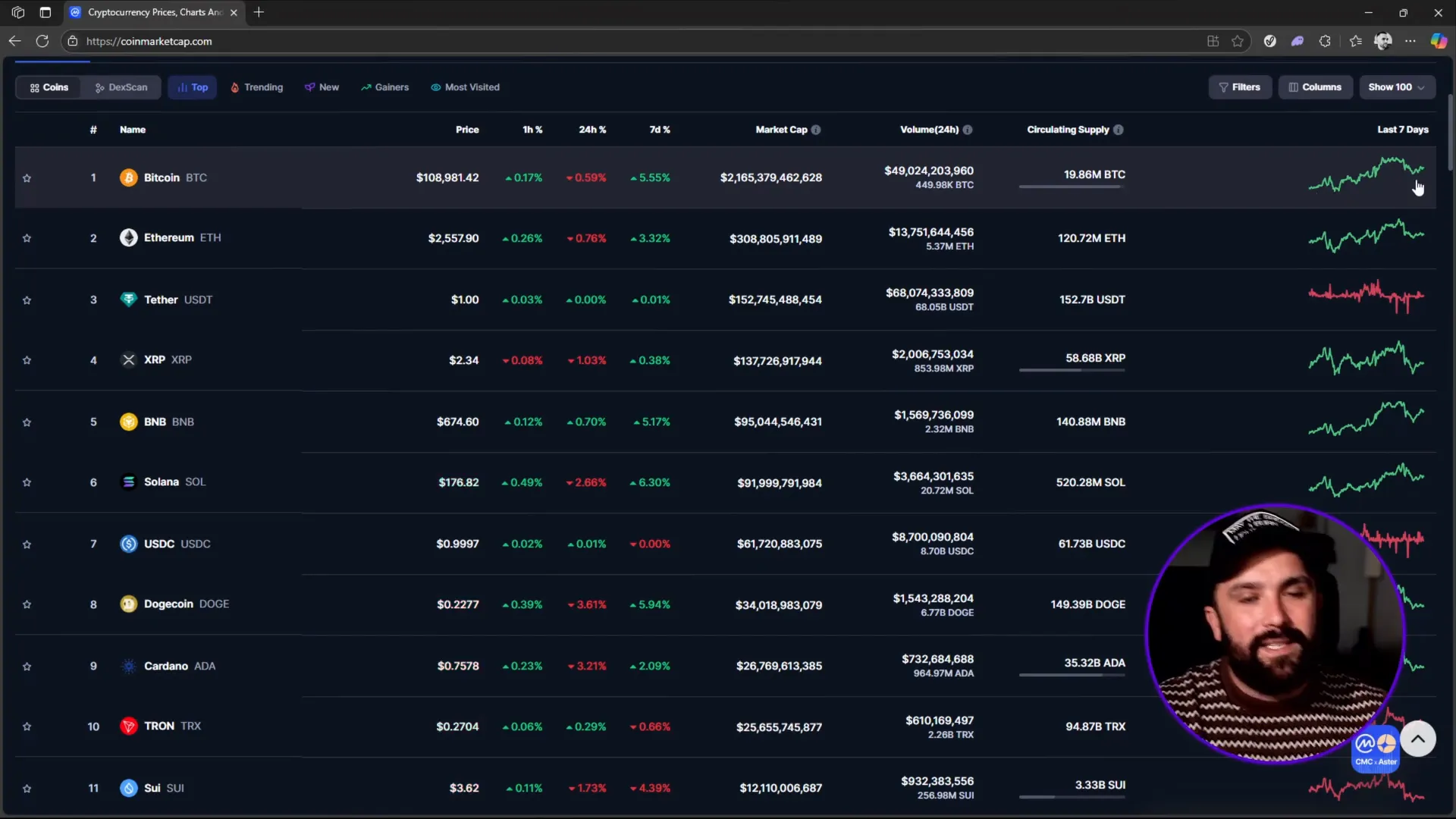Toggle watchlist star for XRP
The height and width of the screenshot is (819, 1456).
coord(27,360)
